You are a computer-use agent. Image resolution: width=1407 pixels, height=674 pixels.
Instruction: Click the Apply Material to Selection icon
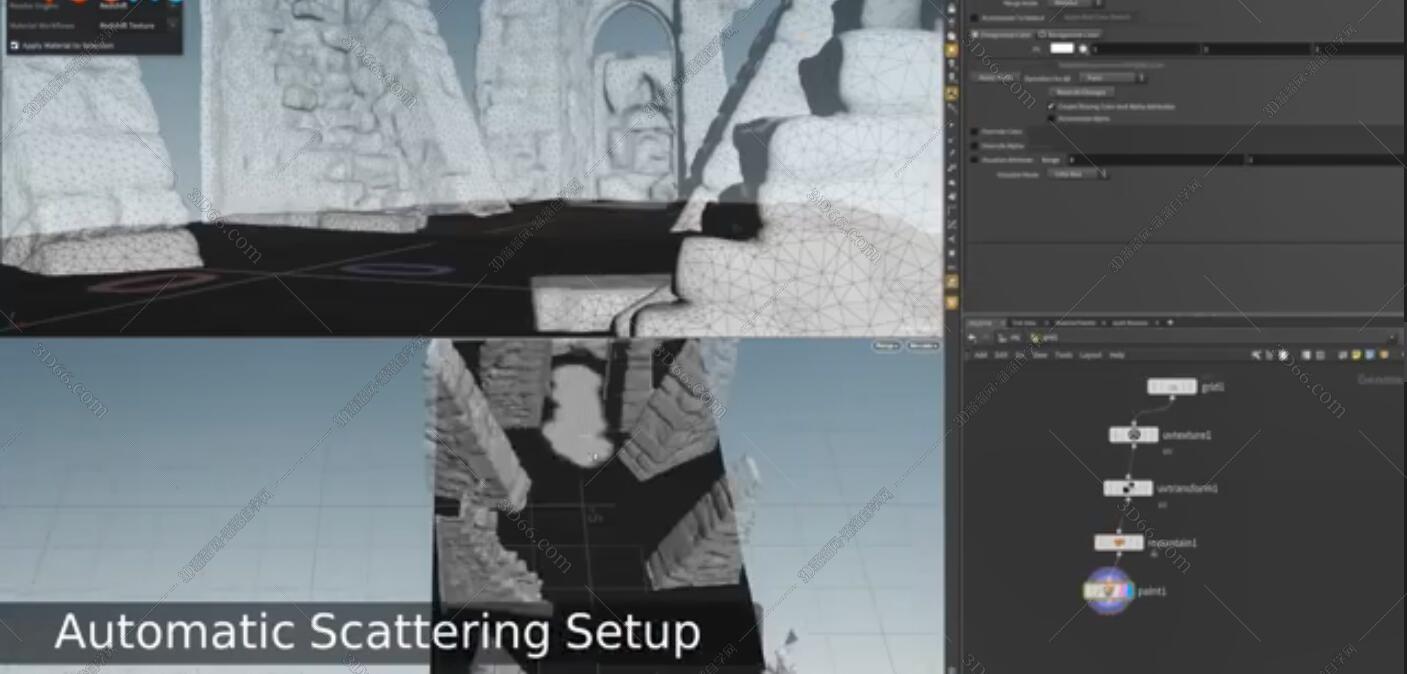(15, 45)
